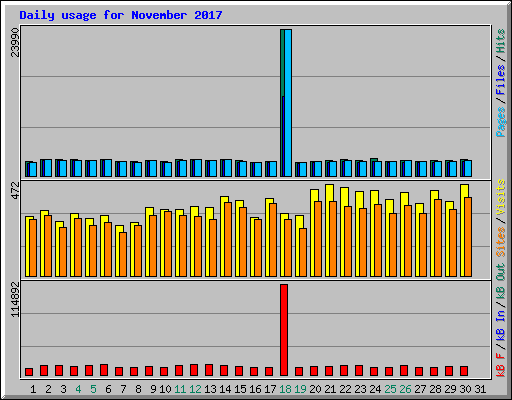The height and width of the screenshot is (400, 512).
Task: Click the orange sites bar for day 7
Action: (x=123, y=254)
